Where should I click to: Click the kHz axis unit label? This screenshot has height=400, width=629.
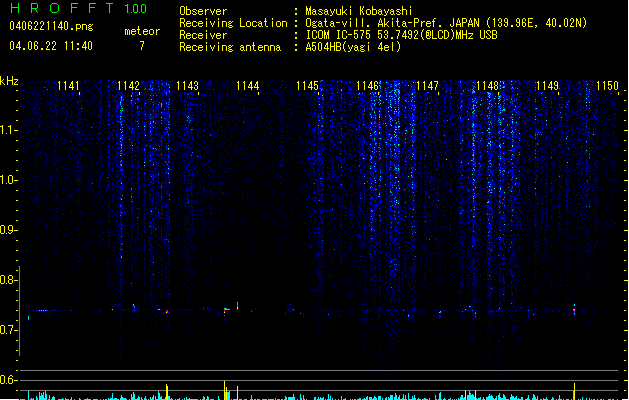9,81
